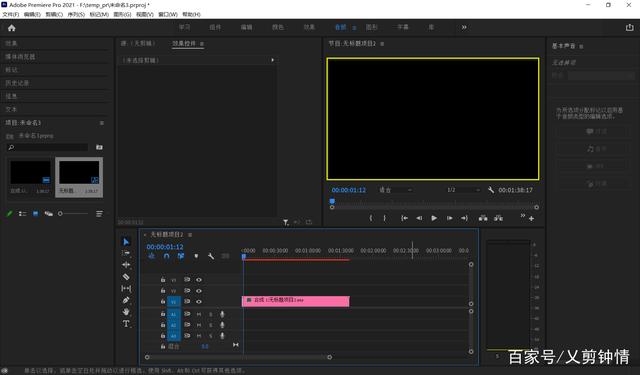Open timeline wrench display settings
Viewport: 640px width, 375px height.
tap(211, 256)
